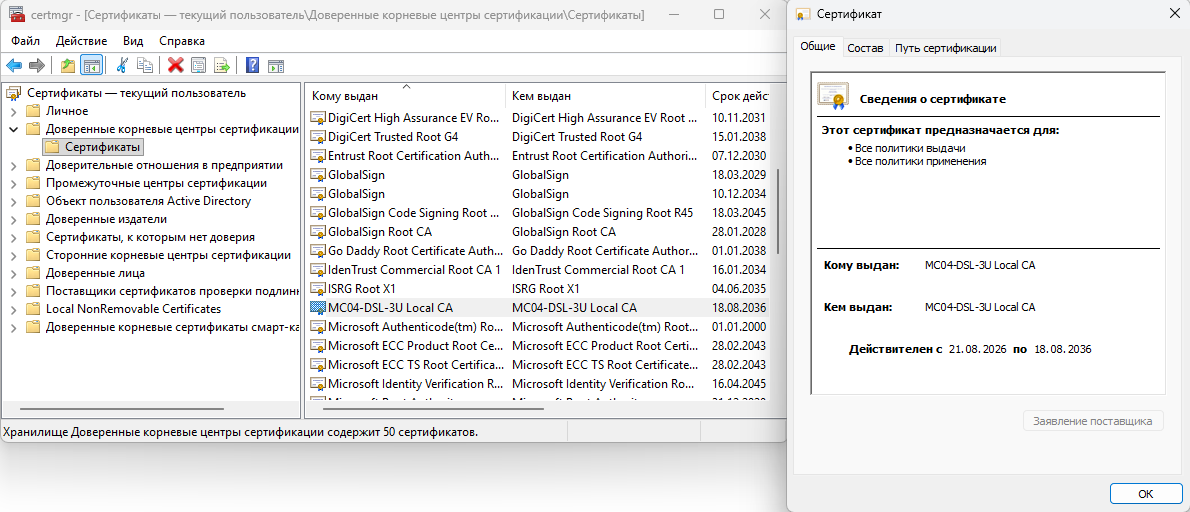Image resolution: width=1190 pixels, height=512 pixels.
Task: Open the Действие menu
Action: click(x=81, y=41)
